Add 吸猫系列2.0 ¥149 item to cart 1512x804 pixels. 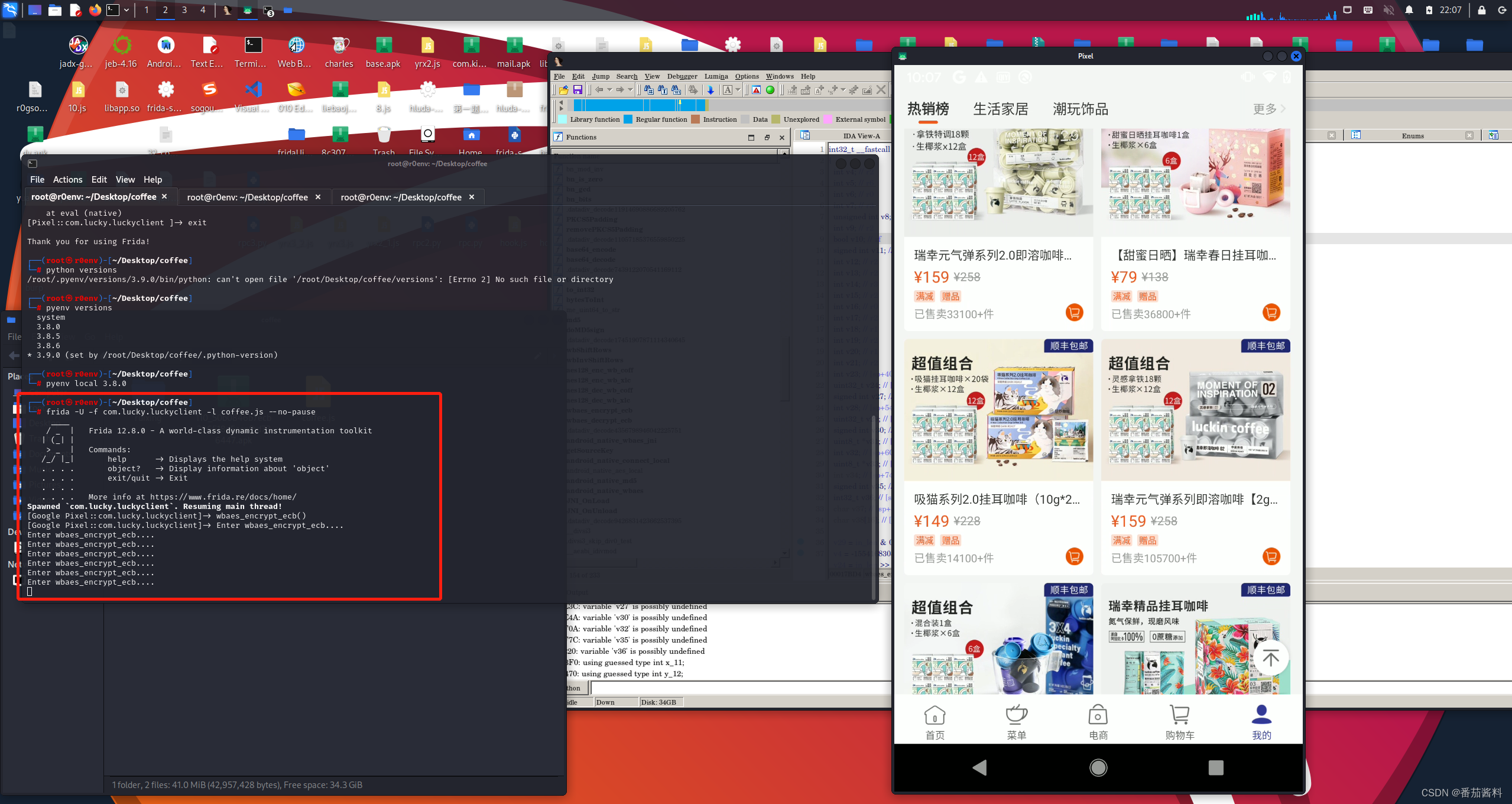click(1074, 556)
